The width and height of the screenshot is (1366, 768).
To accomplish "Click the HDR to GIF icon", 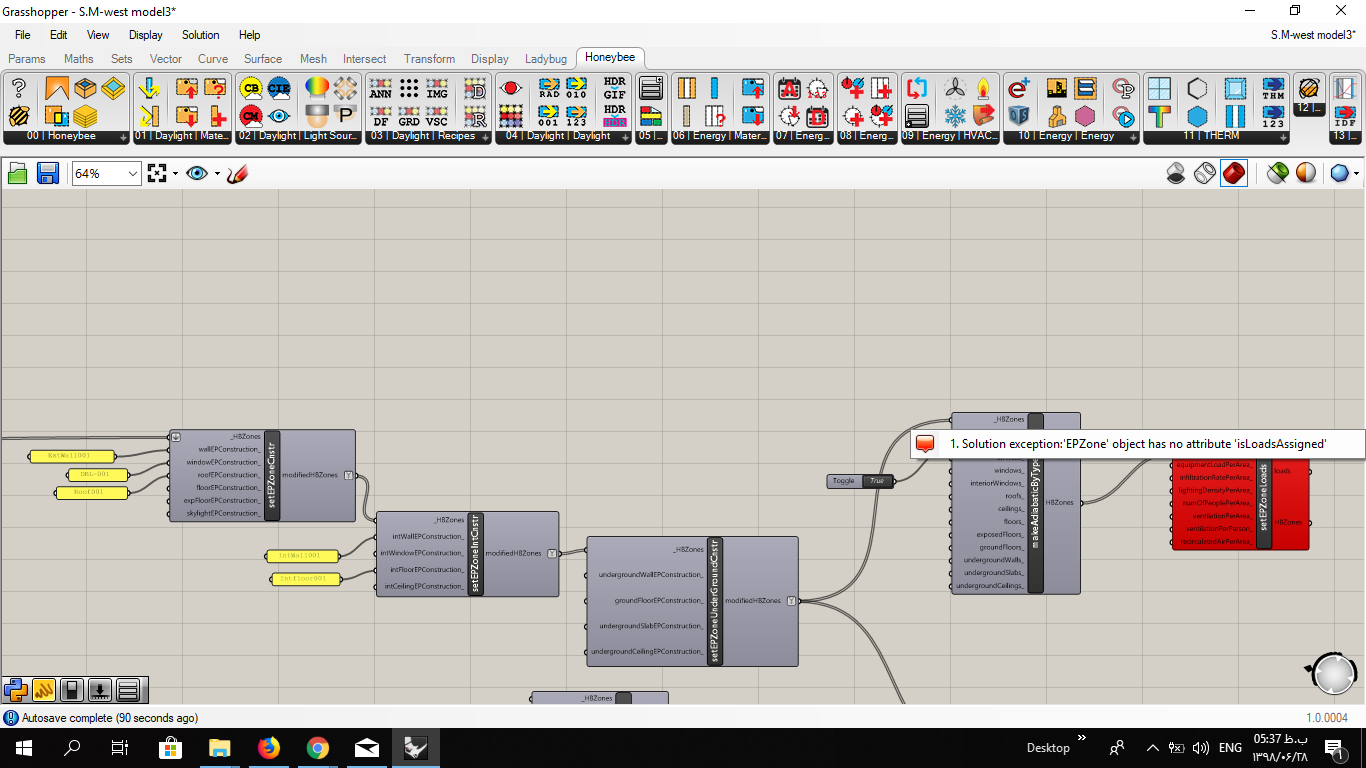I will click(x=615, y=88).
